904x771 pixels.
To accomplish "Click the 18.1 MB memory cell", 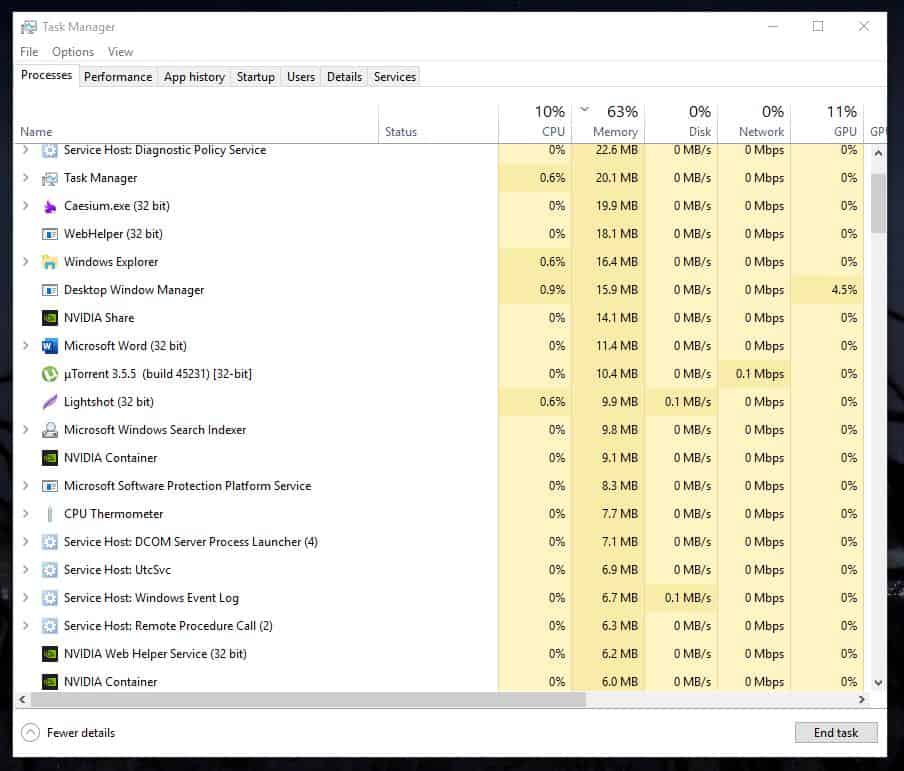I will [x=608, y=234].
